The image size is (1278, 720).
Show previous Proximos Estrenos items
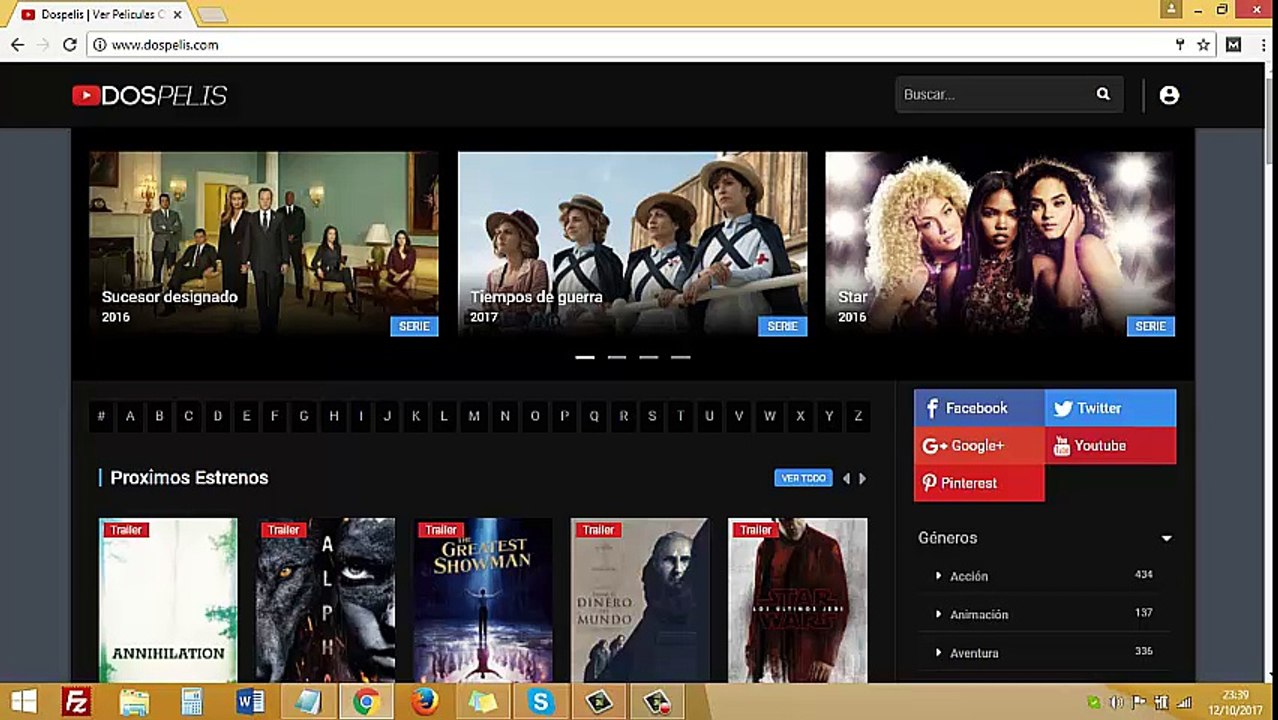(846, 479)
